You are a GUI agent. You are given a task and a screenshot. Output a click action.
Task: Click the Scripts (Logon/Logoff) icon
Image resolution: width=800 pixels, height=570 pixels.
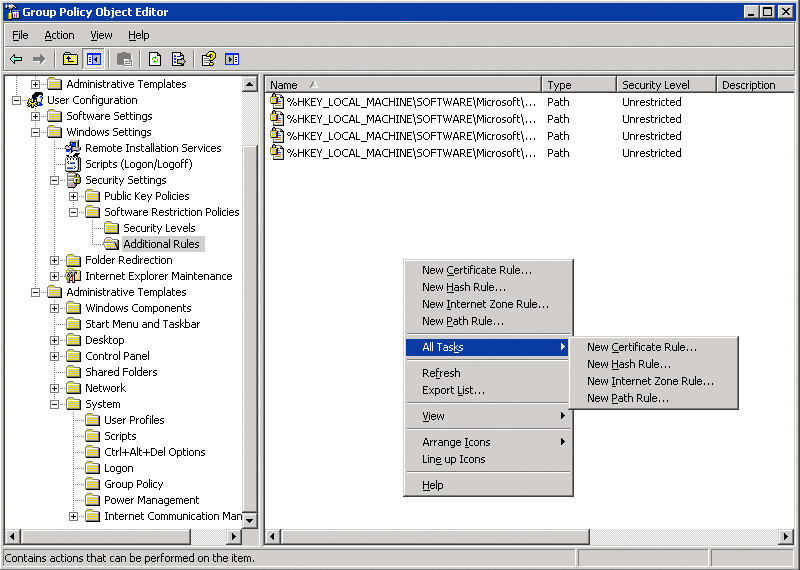73,164
